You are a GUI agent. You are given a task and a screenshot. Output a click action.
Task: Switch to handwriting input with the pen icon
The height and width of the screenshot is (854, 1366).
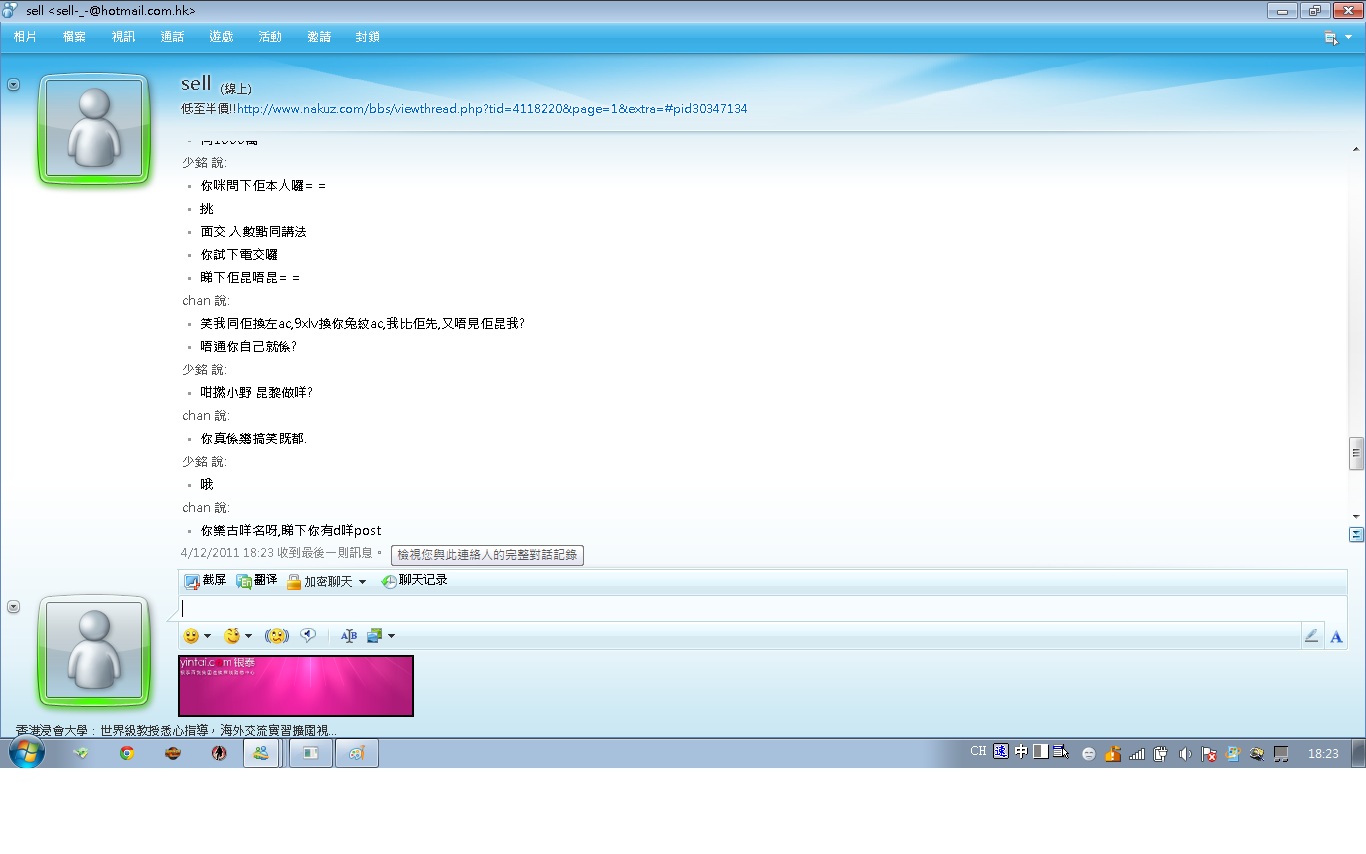(x=1311, y=636)
